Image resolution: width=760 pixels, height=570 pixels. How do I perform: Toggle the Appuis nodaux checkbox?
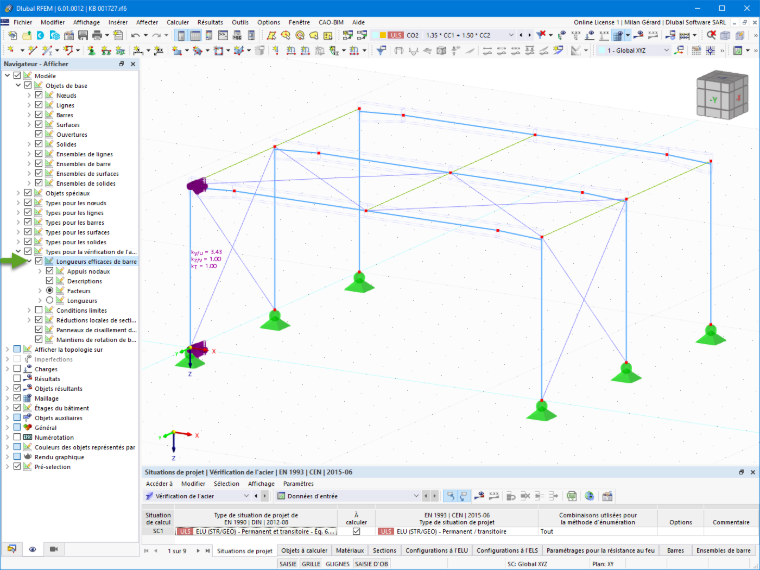pos(49,271)
